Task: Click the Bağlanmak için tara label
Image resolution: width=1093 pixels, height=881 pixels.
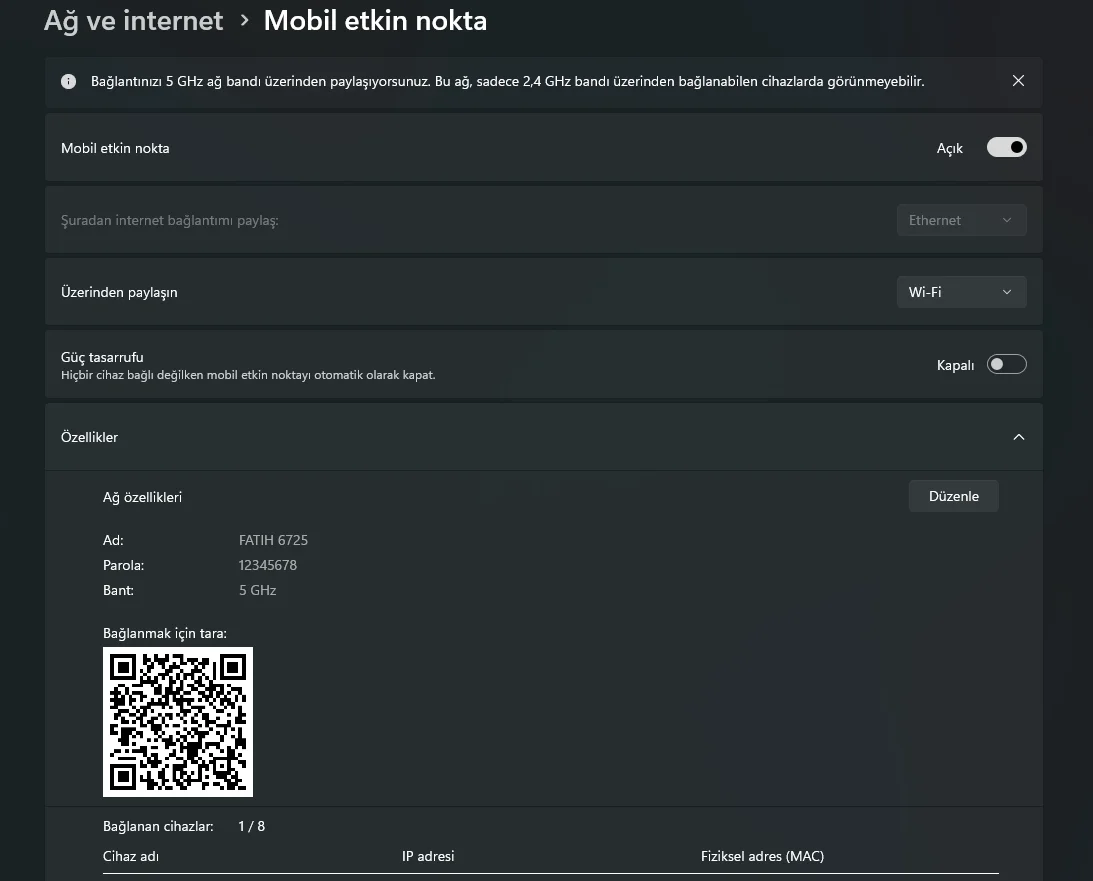Action: click(x=165, y=634)
